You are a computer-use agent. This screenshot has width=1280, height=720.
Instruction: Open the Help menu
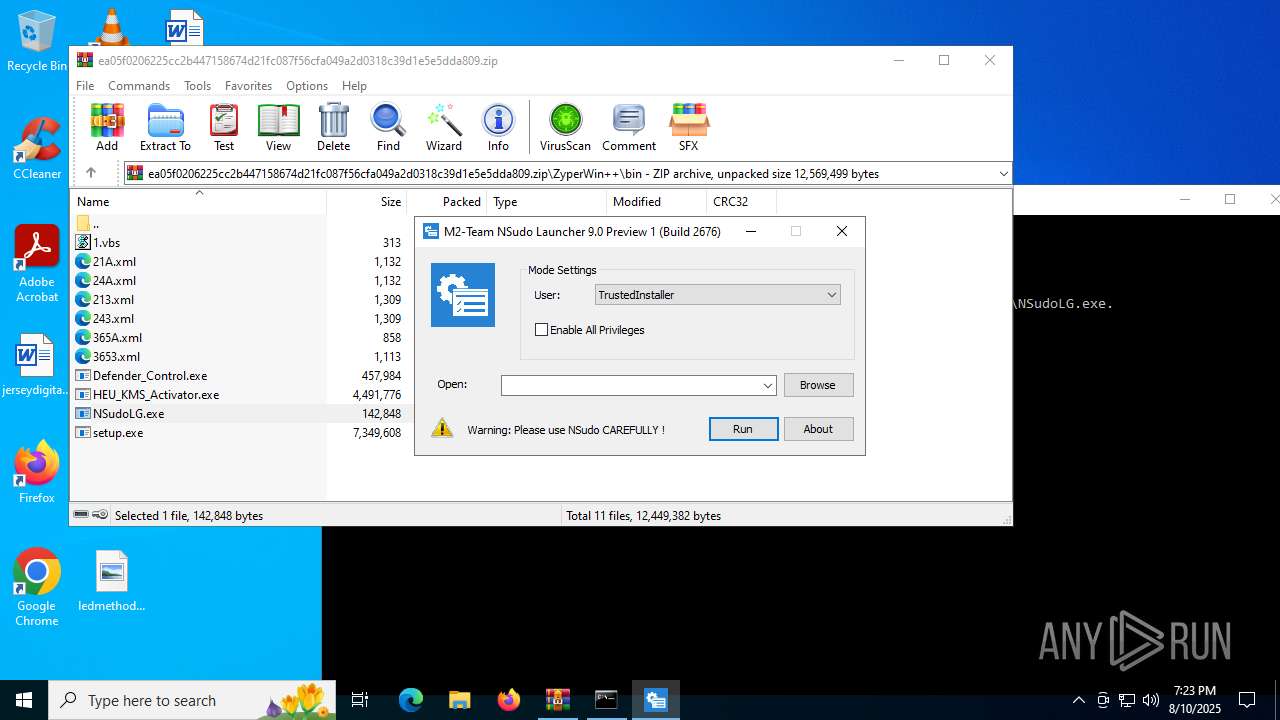pyautogui.click(x=354, y=86)
